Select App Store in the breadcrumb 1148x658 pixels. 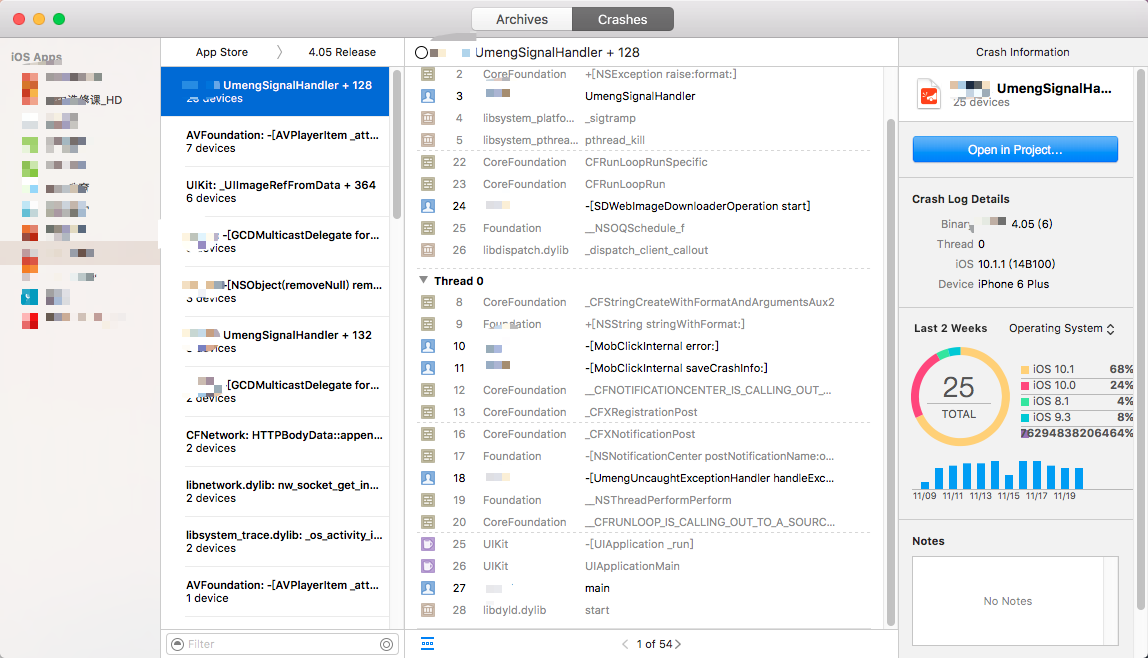coord(221,52)
